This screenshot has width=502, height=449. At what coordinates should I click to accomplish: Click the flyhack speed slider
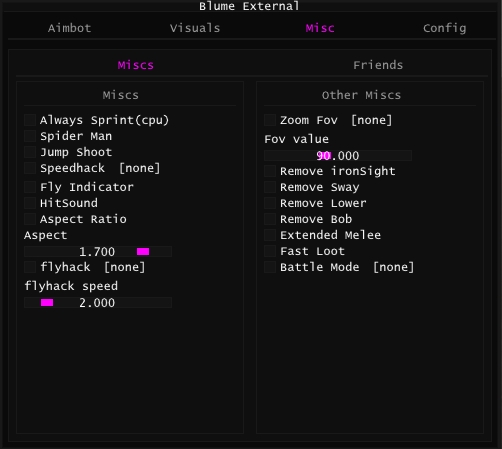[x=98, y=303]
